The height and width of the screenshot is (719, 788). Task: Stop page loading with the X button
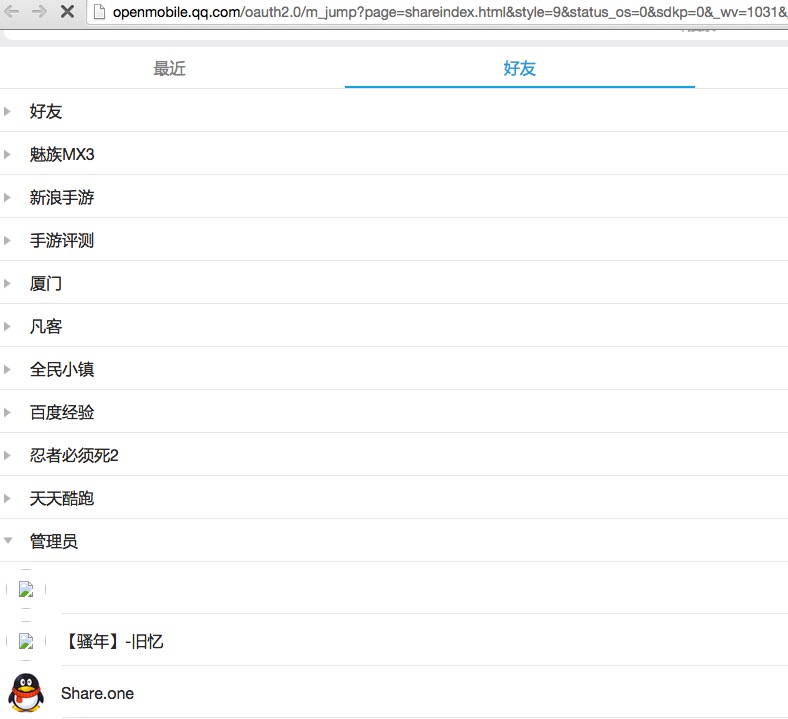click(x=67, y=11)
